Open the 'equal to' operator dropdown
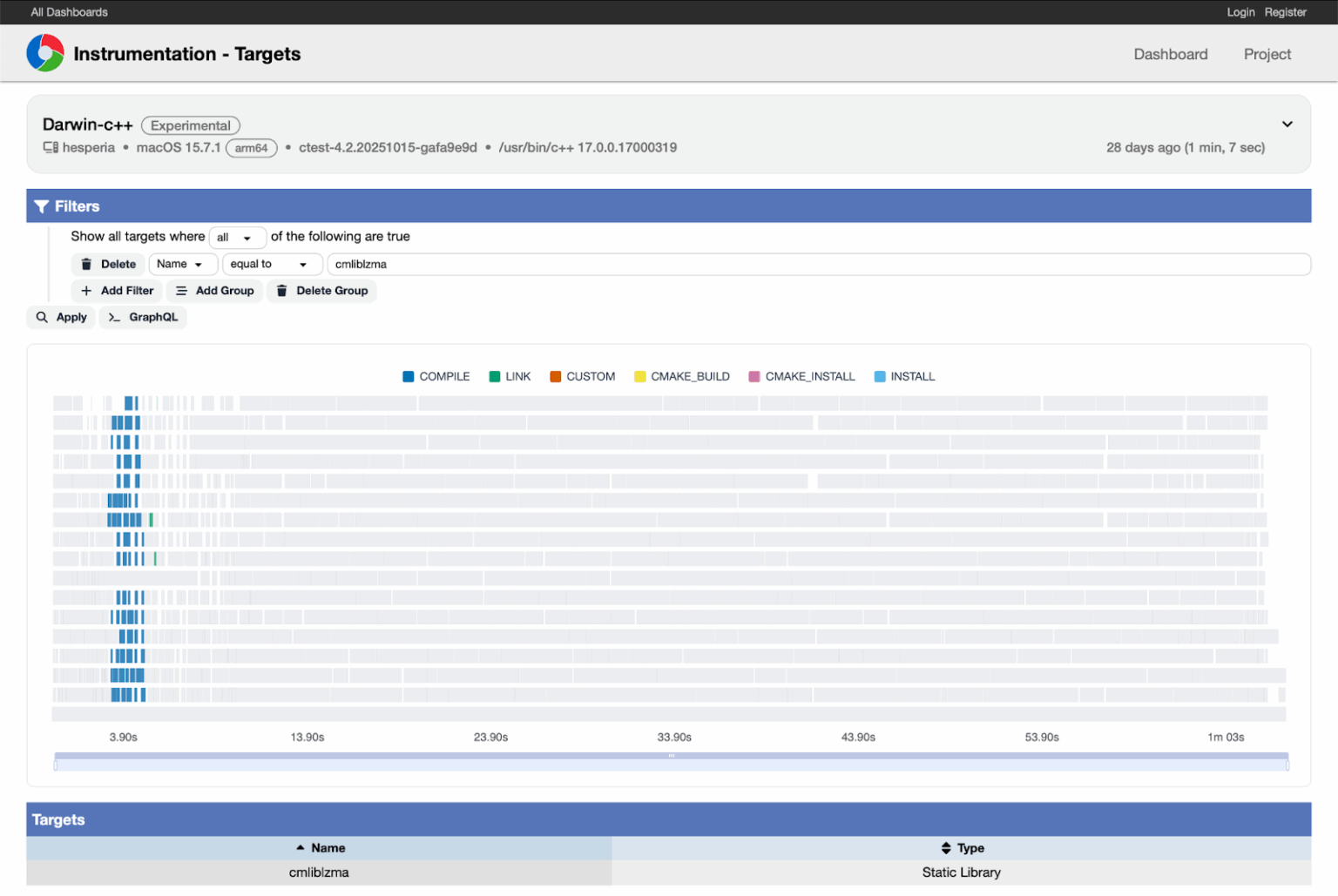This screenshot has width=1338, height=896. pyautogui.click(x=271, y=264)
